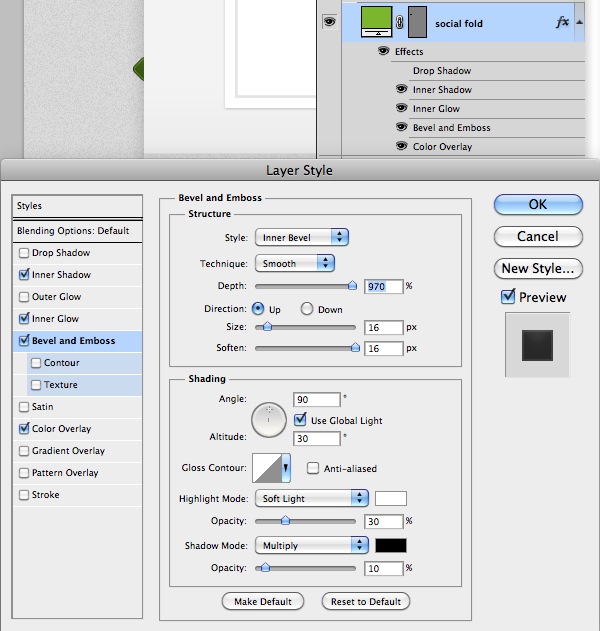Select Drop Shadow effect row in Layers panel

pyautogui.click(x=442, y=71)
